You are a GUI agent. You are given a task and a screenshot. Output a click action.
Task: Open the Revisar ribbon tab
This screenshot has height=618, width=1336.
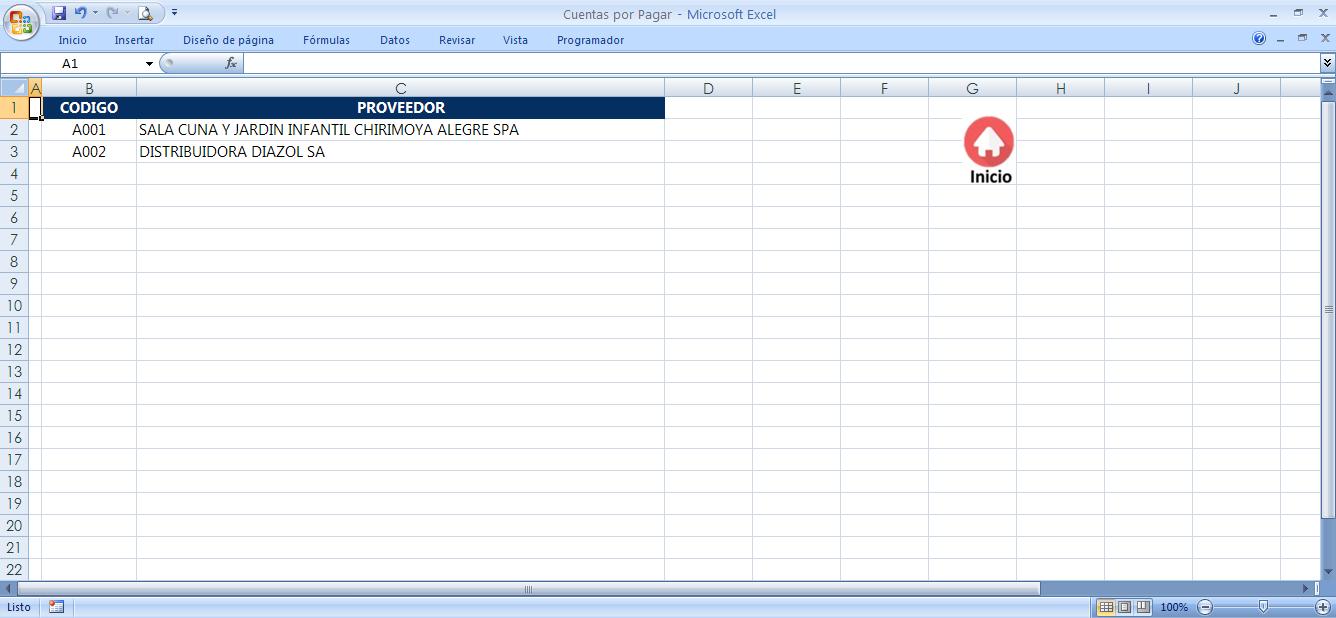[x=457, y=40]
